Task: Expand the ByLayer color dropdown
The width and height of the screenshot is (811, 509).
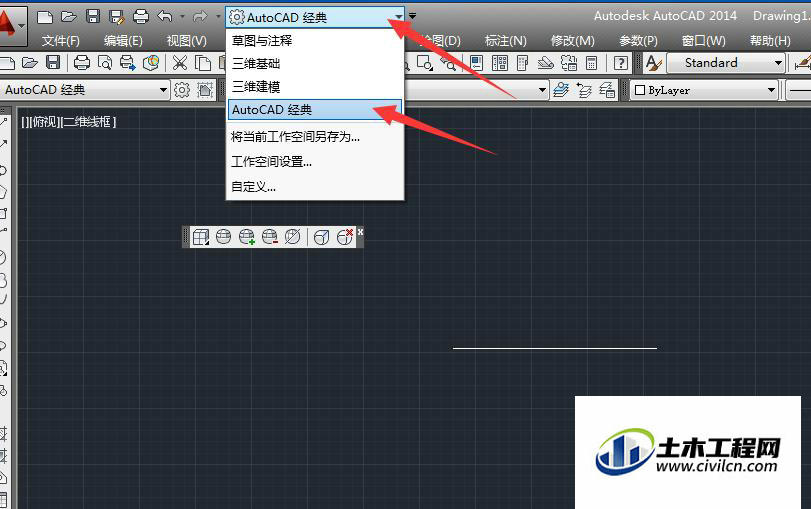Action: coord(772,90)
